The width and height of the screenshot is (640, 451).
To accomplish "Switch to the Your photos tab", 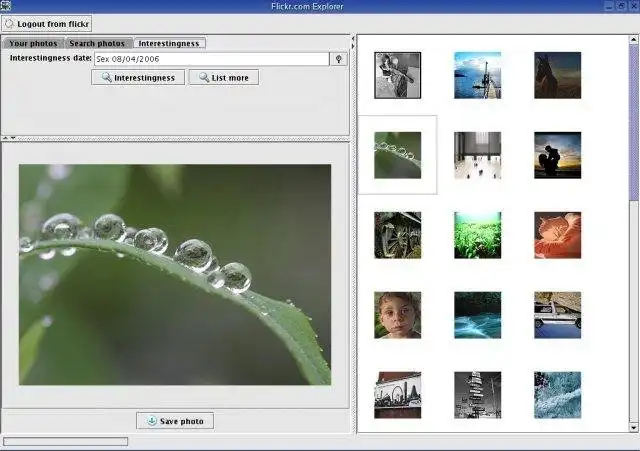I will coord(33,43).
